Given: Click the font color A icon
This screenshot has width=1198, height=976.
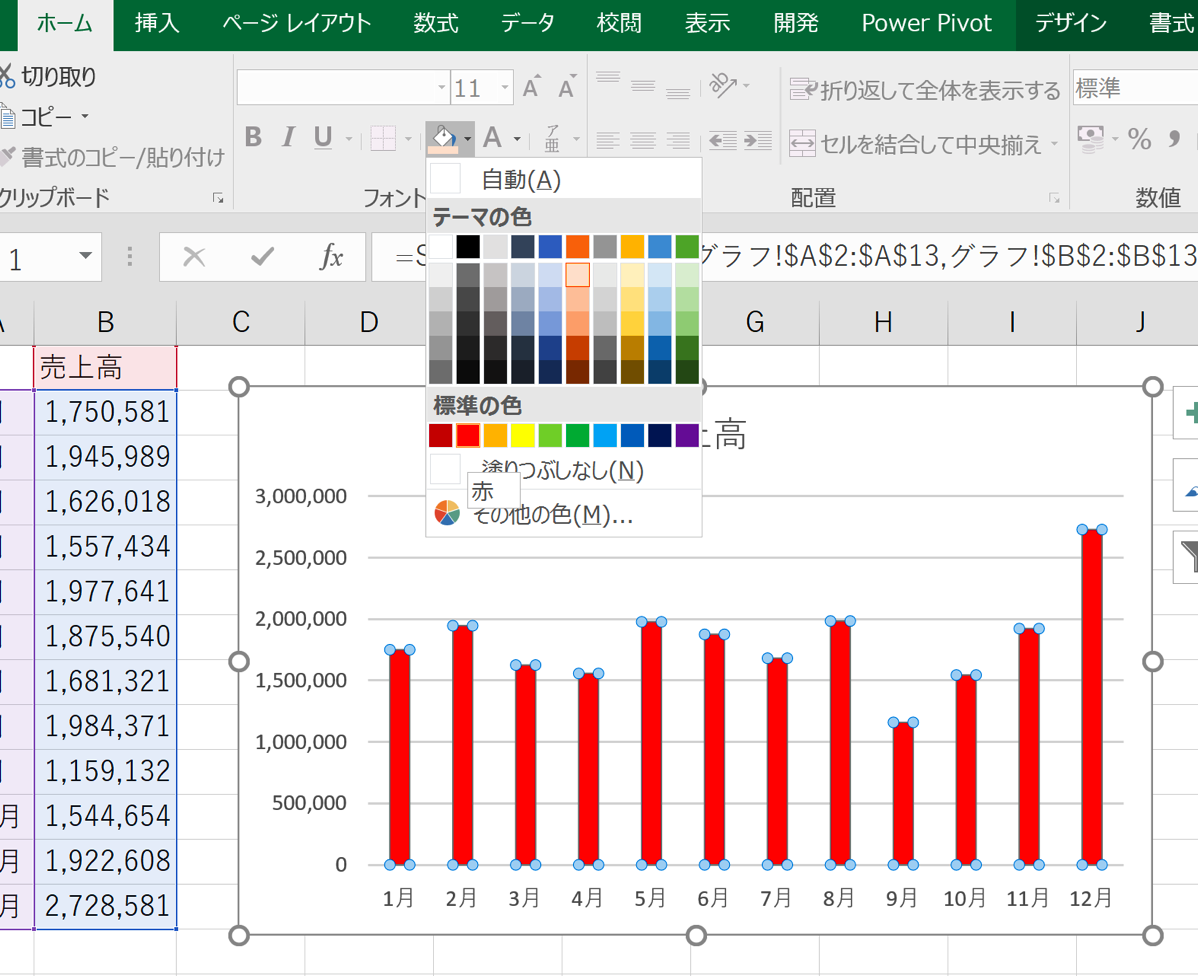Looking at the screenshot, I should (493, 138).
